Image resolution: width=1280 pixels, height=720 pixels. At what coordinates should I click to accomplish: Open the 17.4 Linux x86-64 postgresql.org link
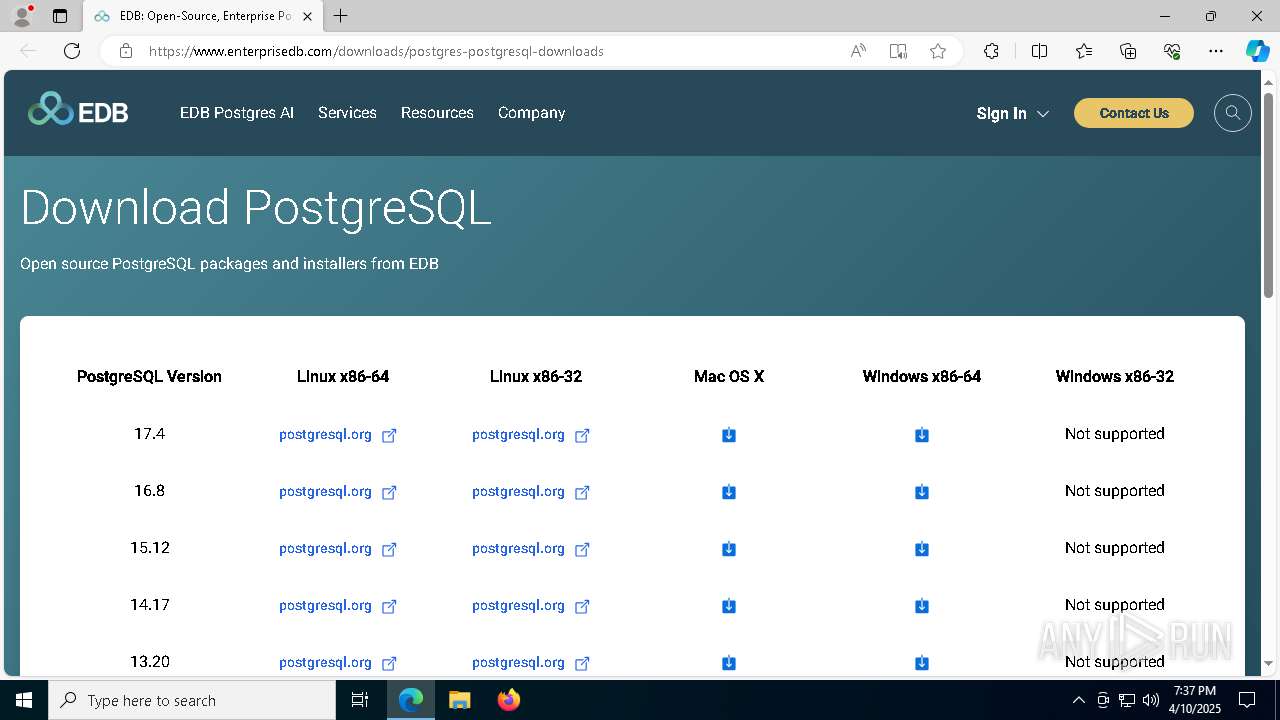(x=338, y=435)
